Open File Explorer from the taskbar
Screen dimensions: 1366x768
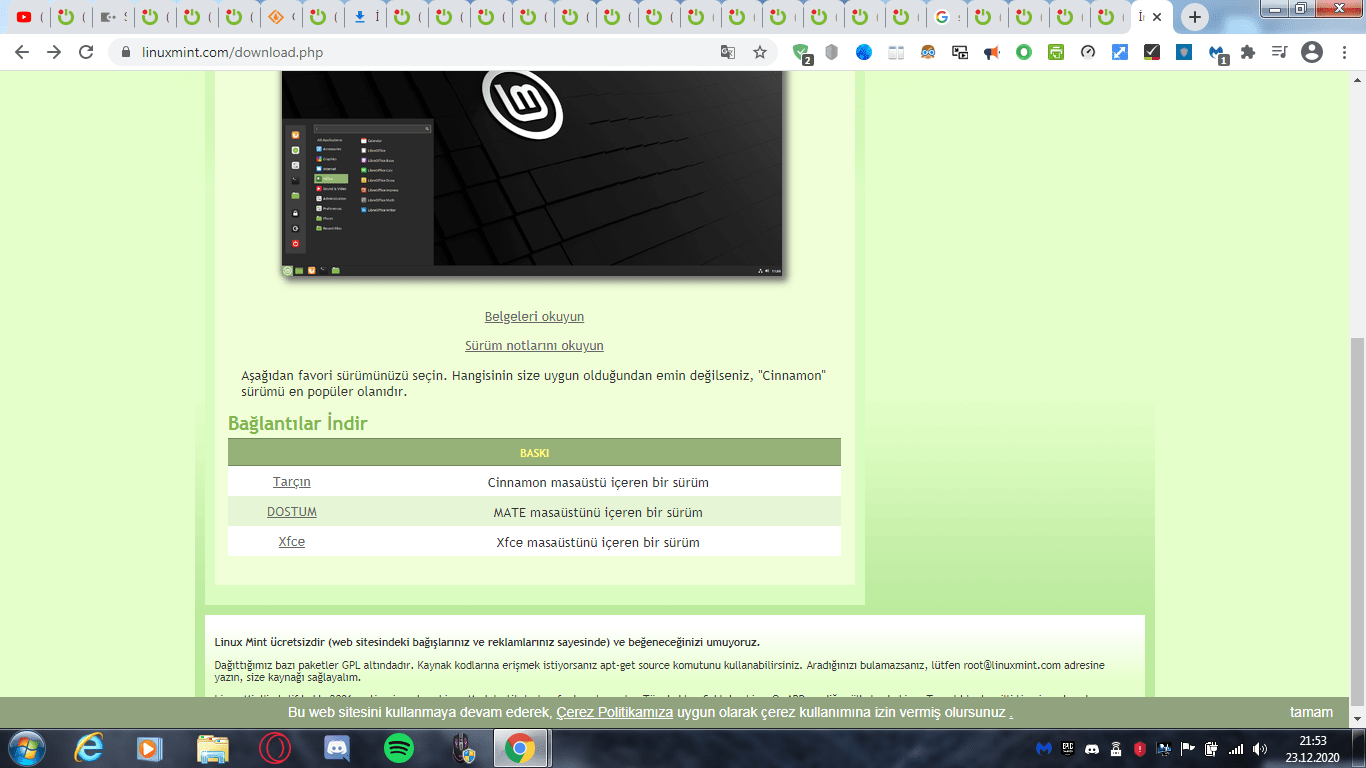[212, 748]
